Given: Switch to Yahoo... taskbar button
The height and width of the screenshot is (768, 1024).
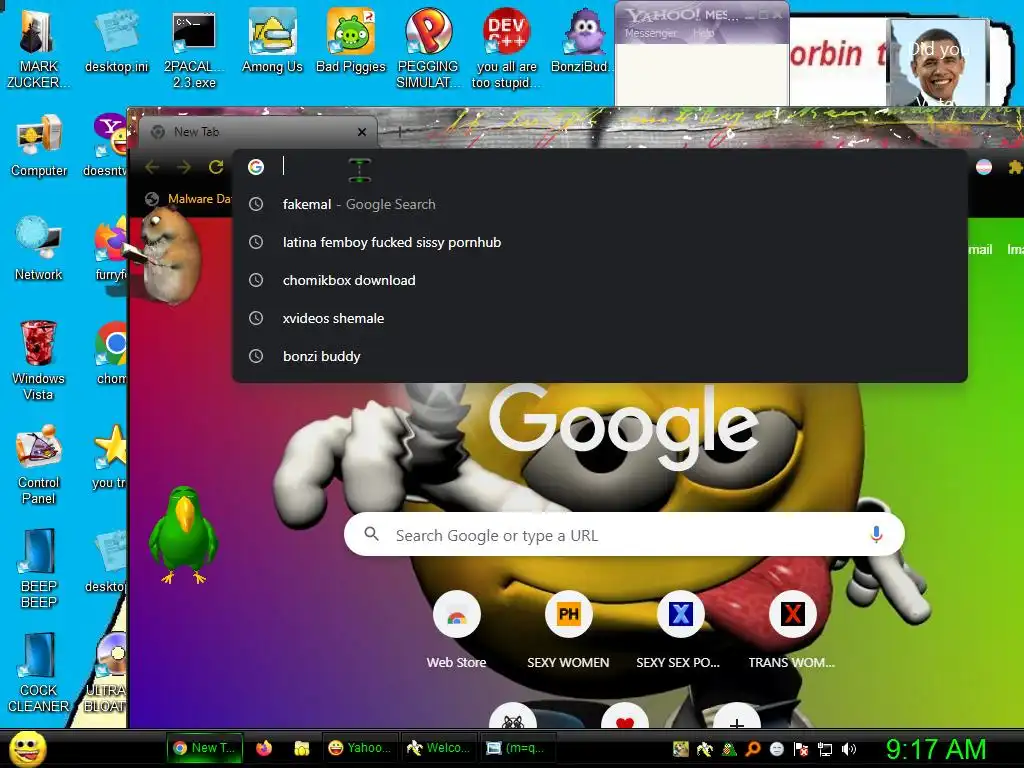Looking at the screenshot, I should 360,748.
